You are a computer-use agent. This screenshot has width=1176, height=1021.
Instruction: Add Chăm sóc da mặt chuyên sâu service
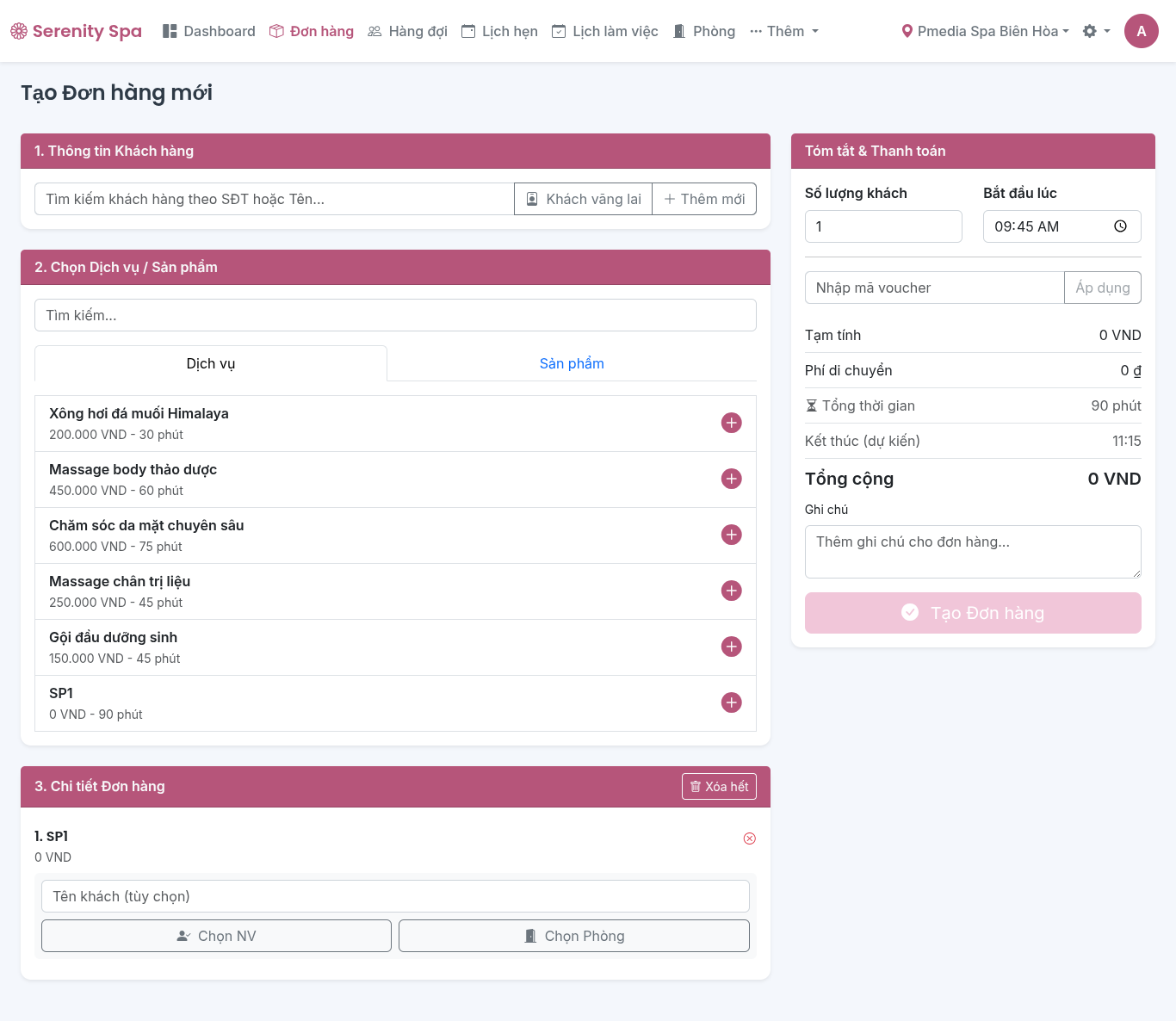(731, 535)
